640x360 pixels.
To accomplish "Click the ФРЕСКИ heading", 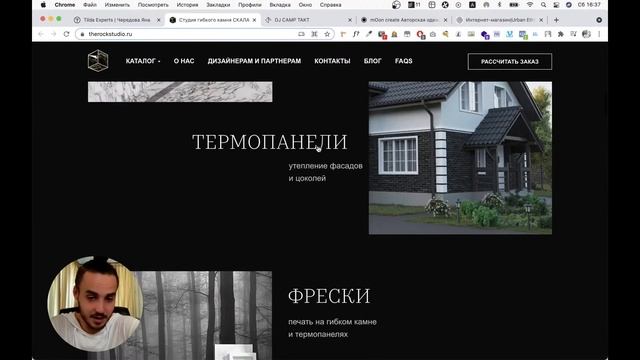I will 329,296.
